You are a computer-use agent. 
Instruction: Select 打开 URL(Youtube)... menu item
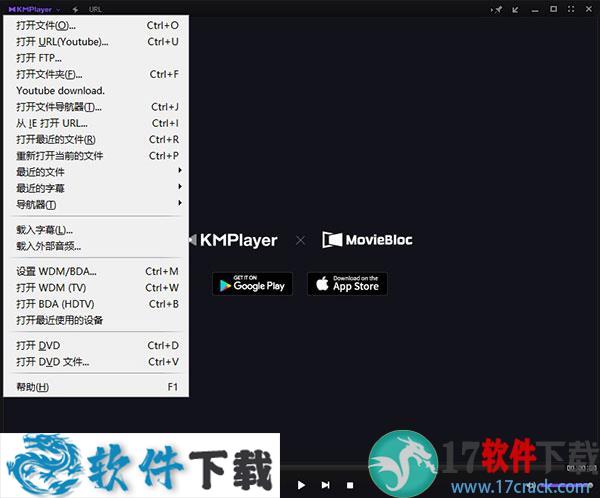click(x=96, y=42)
